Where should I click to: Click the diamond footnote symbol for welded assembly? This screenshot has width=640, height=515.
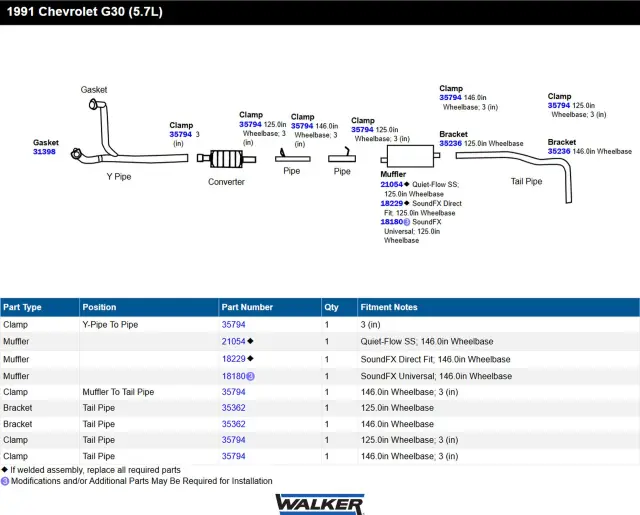click(4, 470)
